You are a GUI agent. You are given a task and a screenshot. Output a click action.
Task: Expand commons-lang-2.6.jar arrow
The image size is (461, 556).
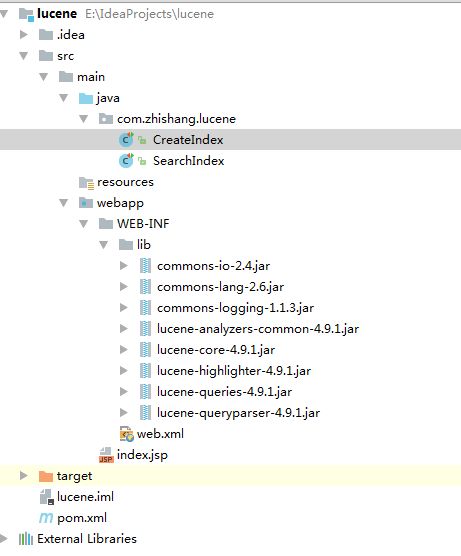(124, 287)
